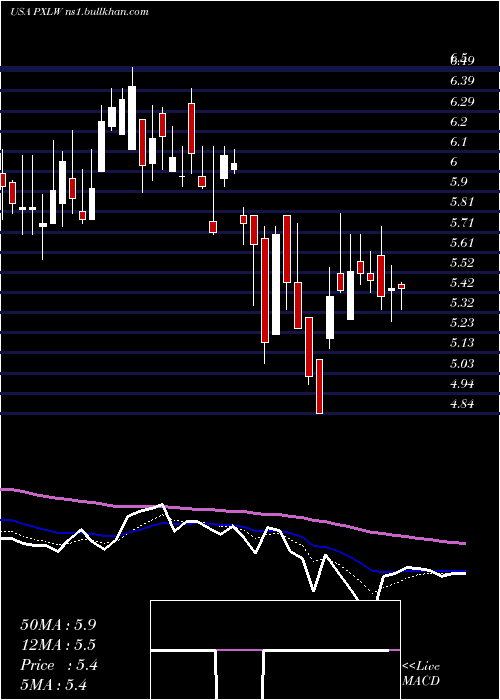Click the MACD indicator panel box
The width and height of the screenshot is (500, 700).
[275, 650]
